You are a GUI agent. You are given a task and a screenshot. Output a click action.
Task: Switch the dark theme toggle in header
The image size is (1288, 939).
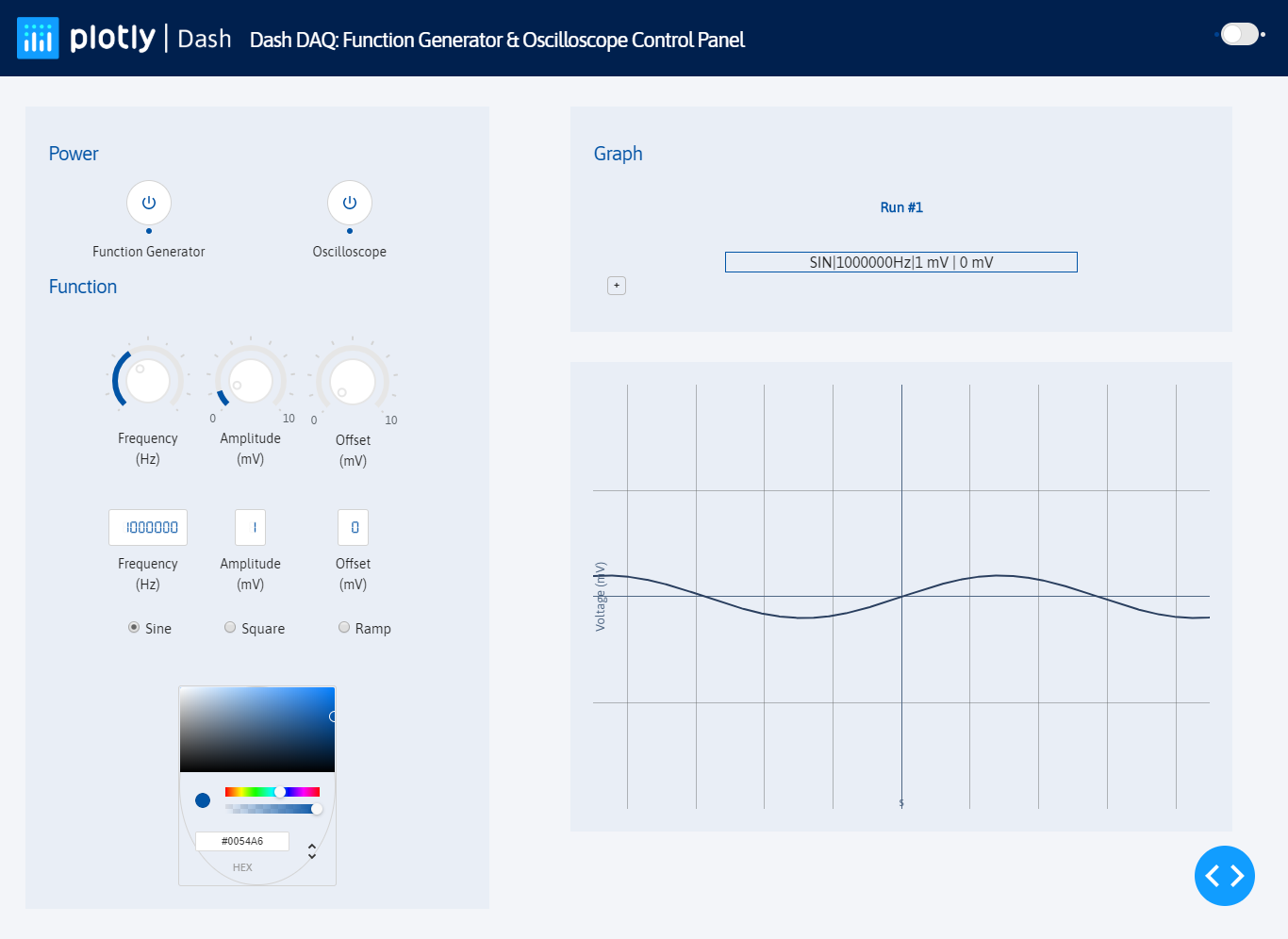pyautogui.click(x=1240, y=34)
